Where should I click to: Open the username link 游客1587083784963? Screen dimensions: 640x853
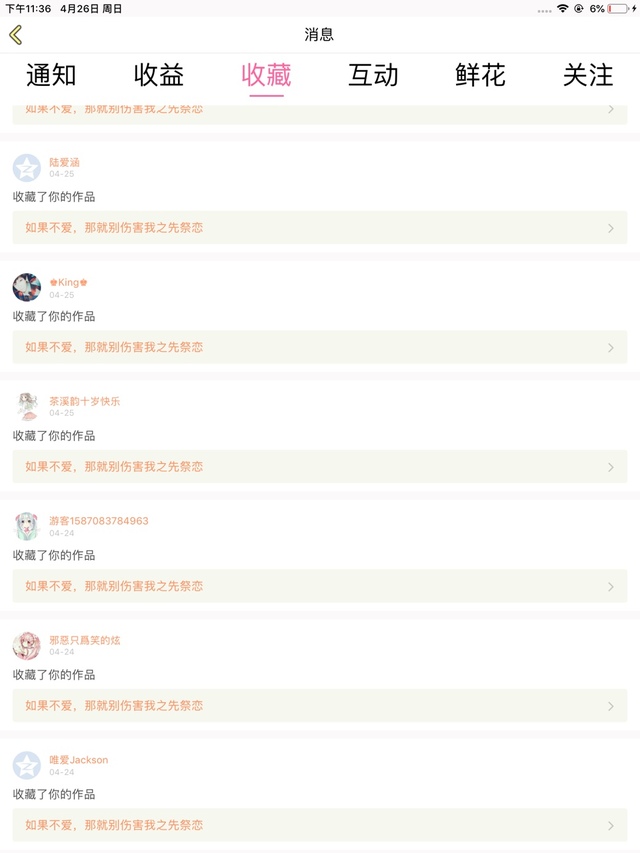(99, 521)
